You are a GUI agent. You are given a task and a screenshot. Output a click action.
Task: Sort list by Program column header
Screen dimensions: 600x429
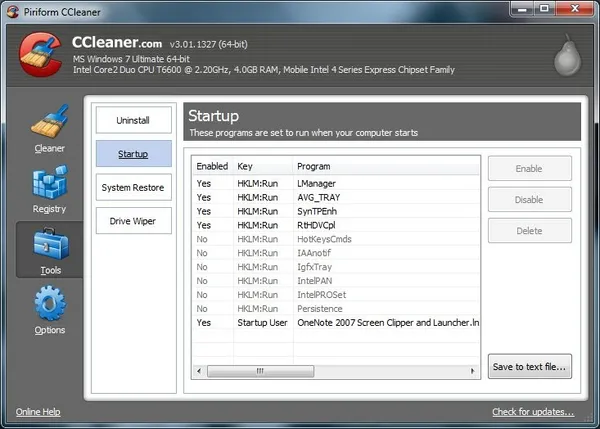386,166
